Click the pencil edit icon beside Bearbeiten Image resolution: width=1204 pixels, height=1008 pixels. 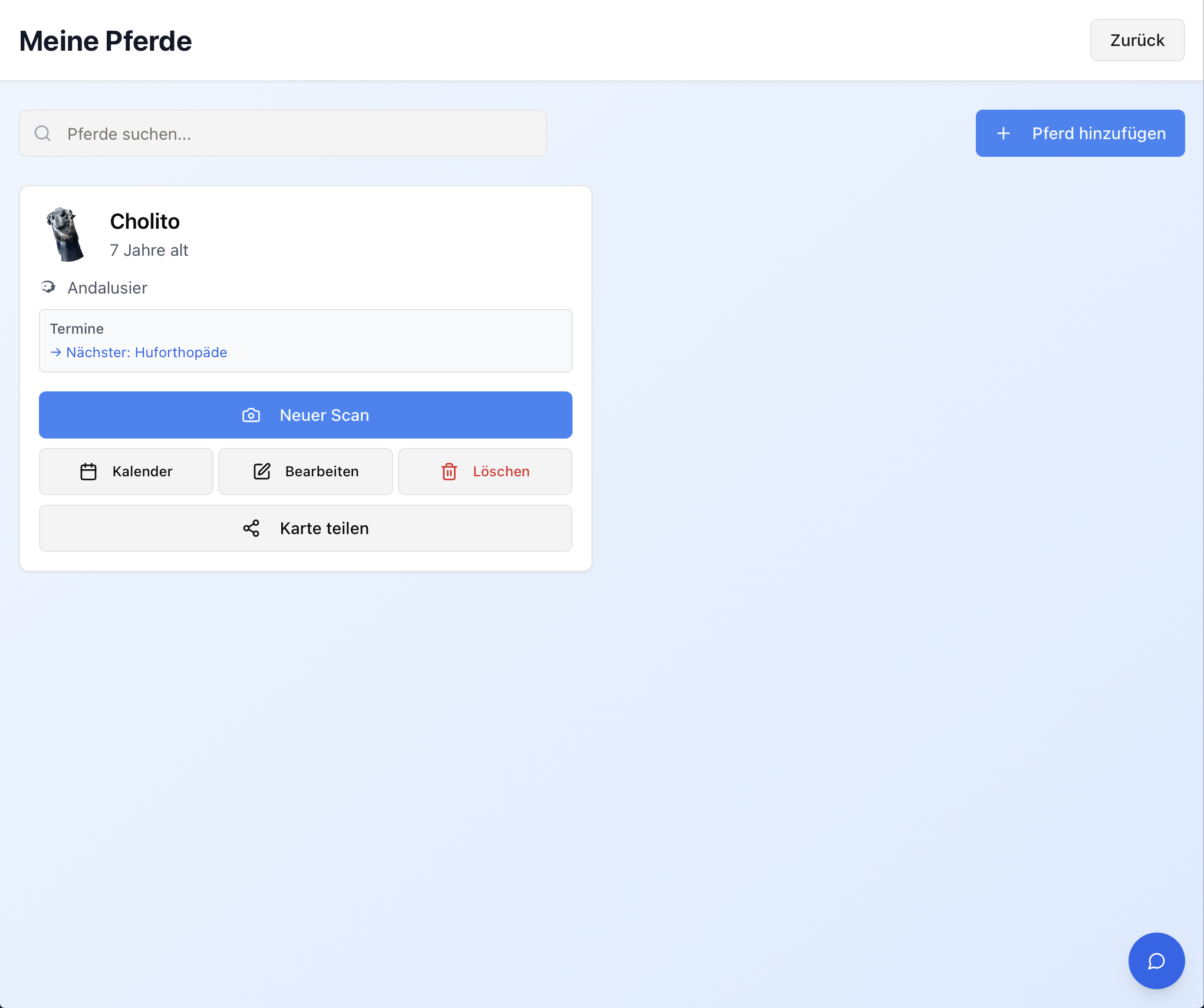pyautogui.click(x=262, y=472)
